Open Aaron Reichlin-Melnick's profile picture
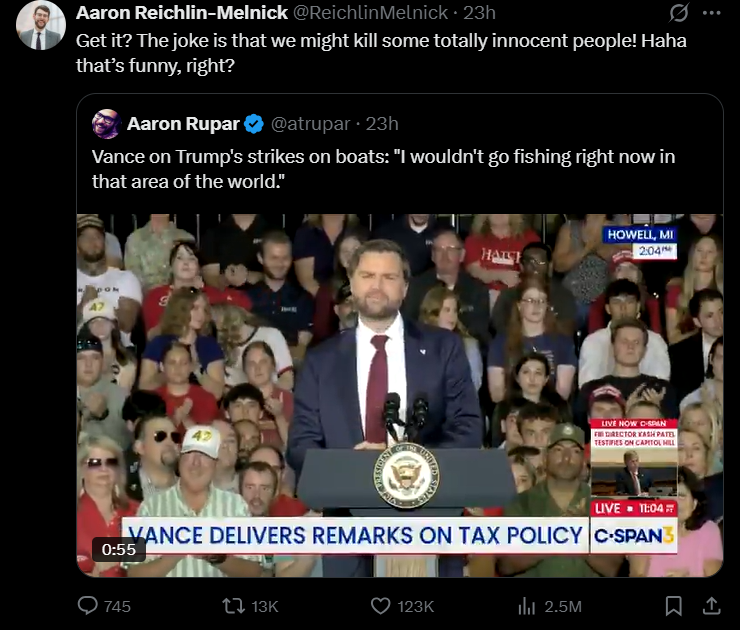Screen dimensions: 740x630 [41, 25]
